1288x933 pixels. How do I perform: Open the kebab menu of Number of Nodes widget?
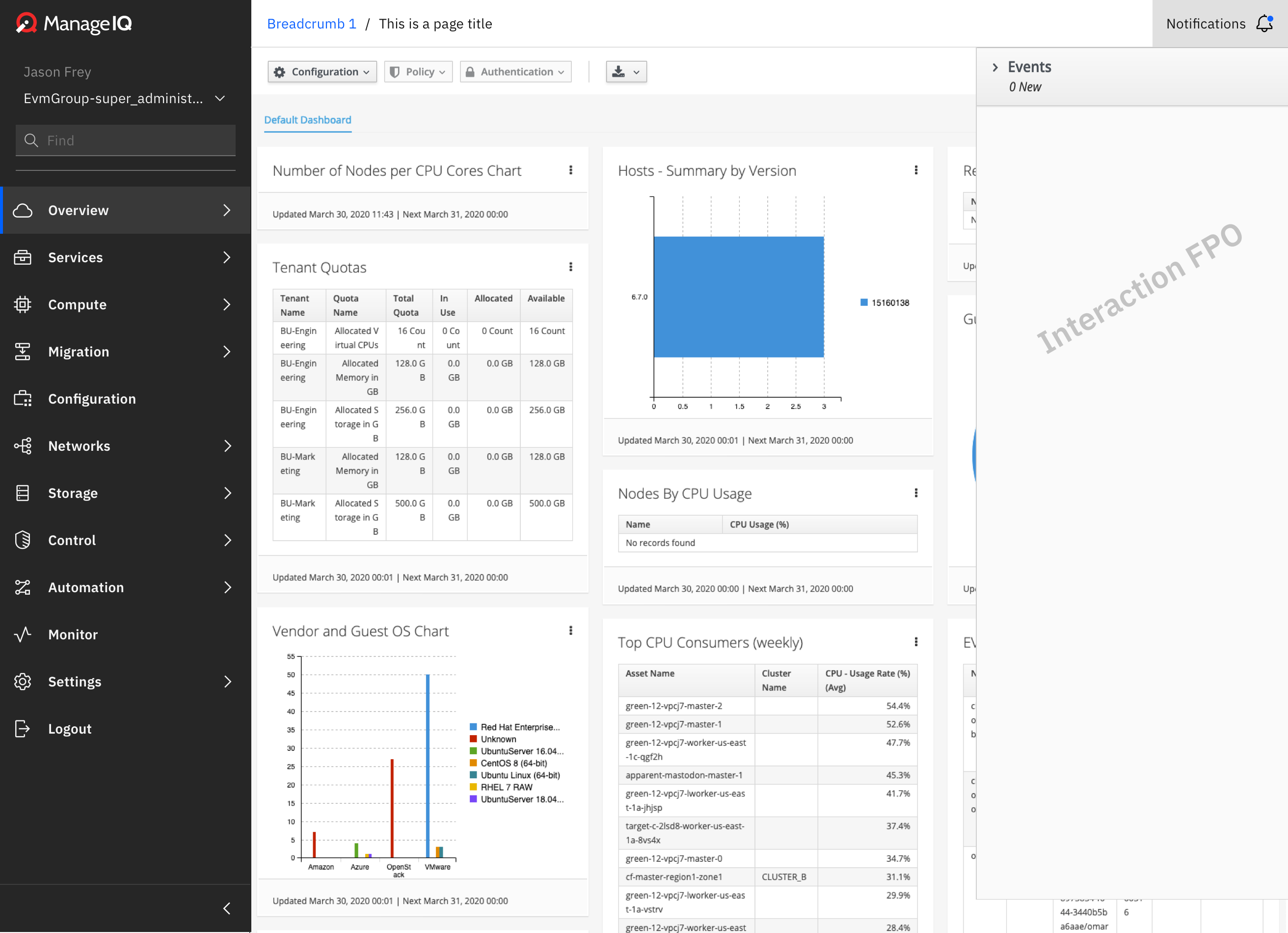(571, 170)
